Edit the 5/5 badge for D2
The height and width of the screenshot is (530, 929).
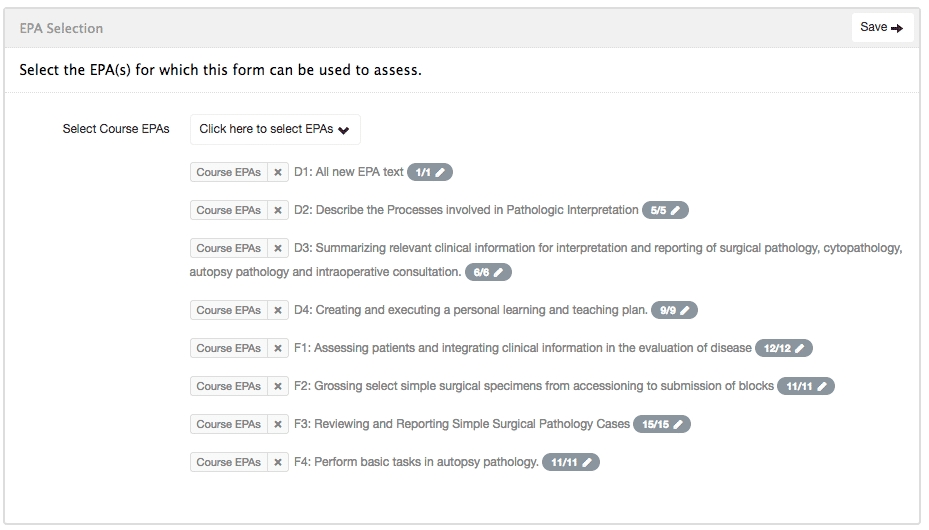pyautogui.click(x=665, y=210)
